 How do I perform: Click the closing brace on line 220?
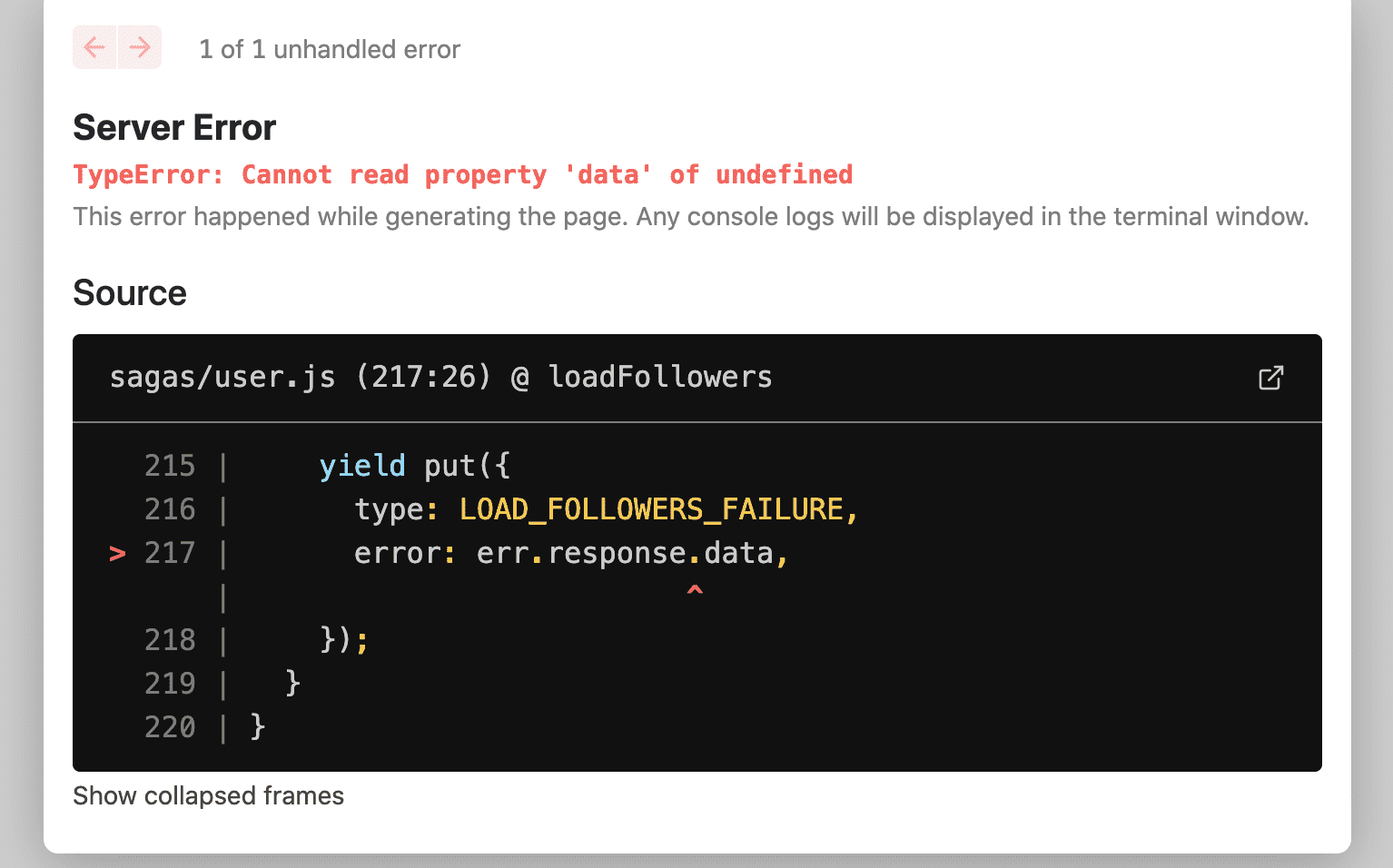[x=258, y=726]
